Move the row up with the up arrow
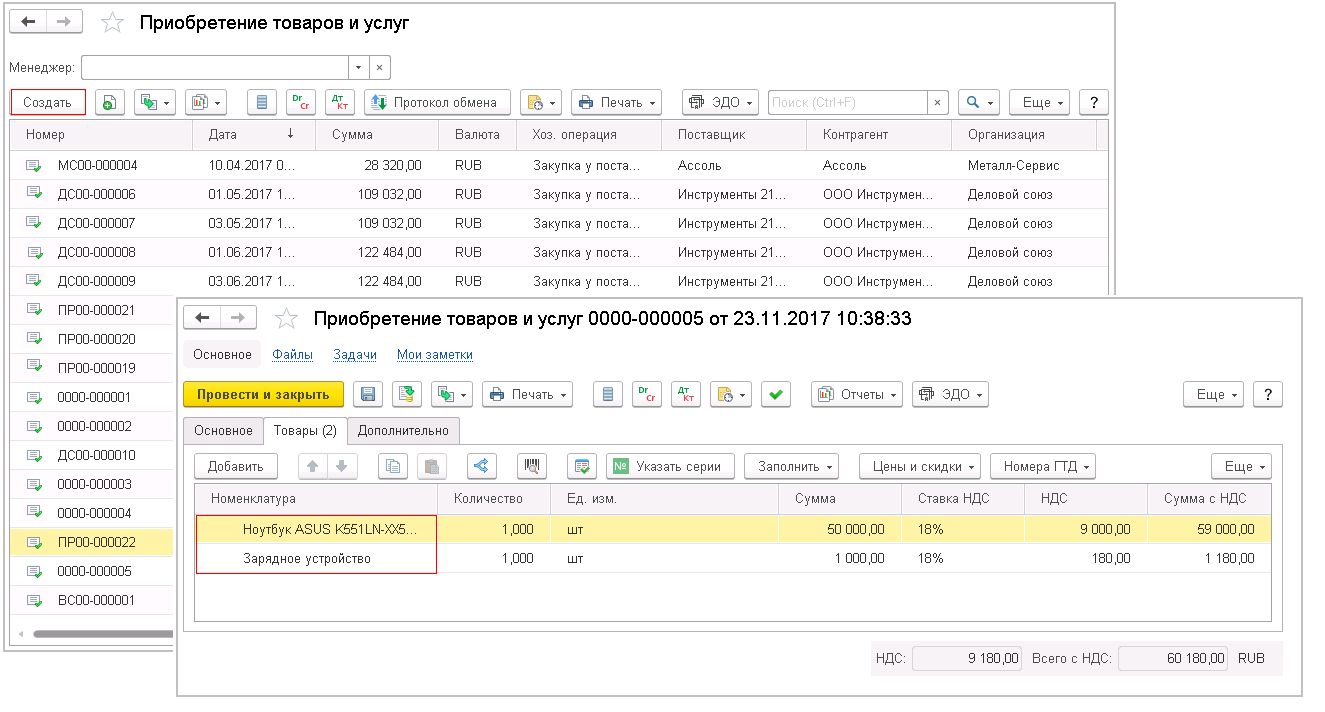Viewport: 1325px width, 712px height. 313,466
